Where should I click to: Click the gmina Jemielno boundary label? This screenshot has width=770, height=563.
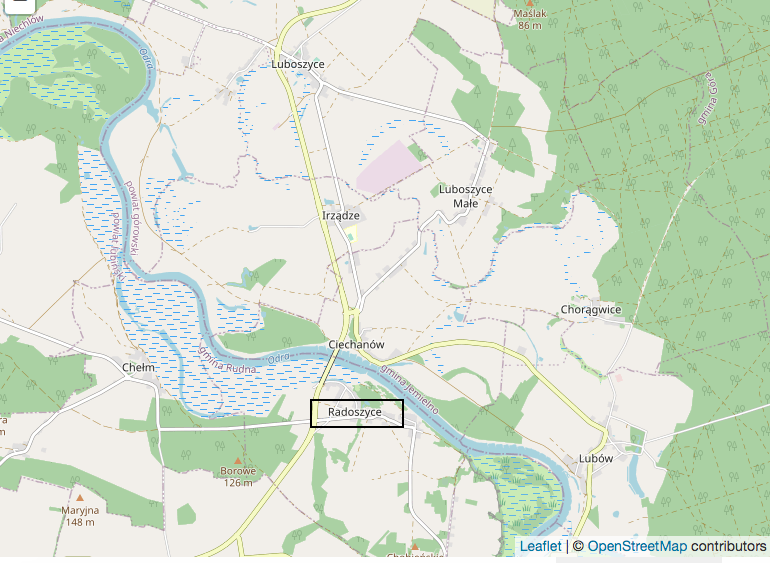(x=410, y=389)
